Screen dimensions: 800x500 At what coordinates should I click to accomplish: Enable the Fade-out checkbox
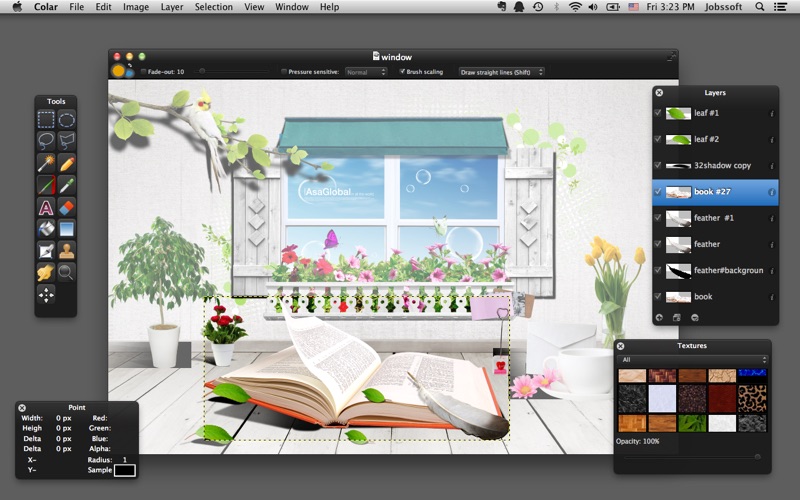143,72
